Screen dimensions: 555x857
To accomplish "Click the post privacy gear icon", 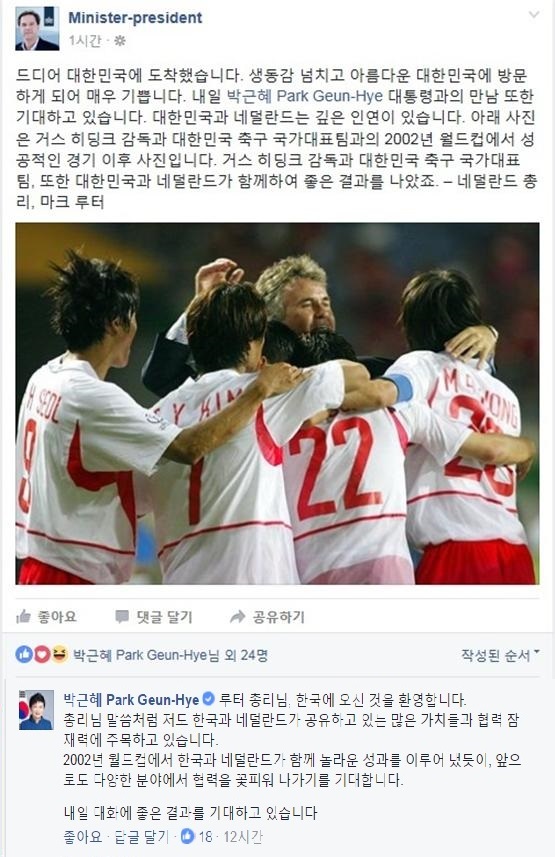I will [120, 42].
